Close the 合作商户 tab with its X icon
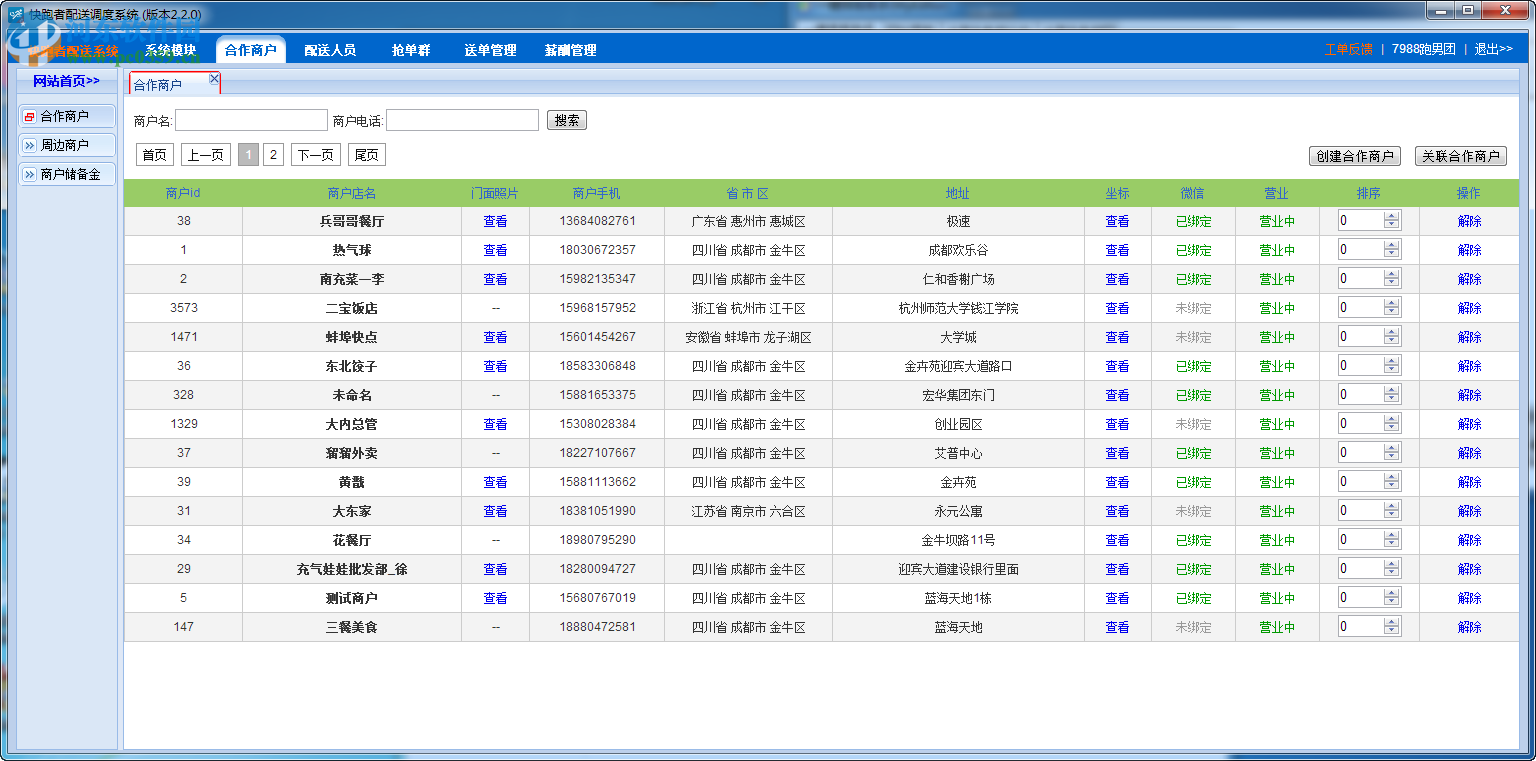Viewport: 1536px width, 761px height. click(x=214, y=78)
